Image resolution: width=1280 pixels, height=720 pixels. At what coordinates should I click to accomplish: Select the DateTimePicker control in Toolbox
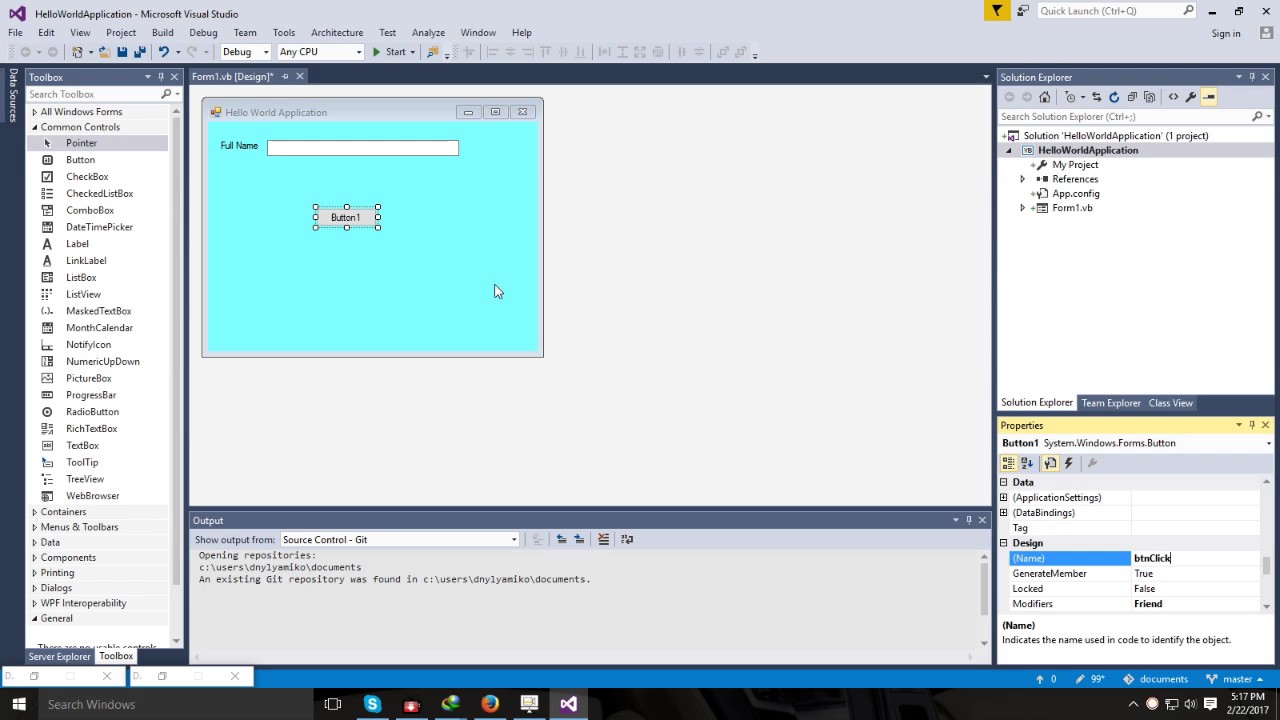coord(98,227)
